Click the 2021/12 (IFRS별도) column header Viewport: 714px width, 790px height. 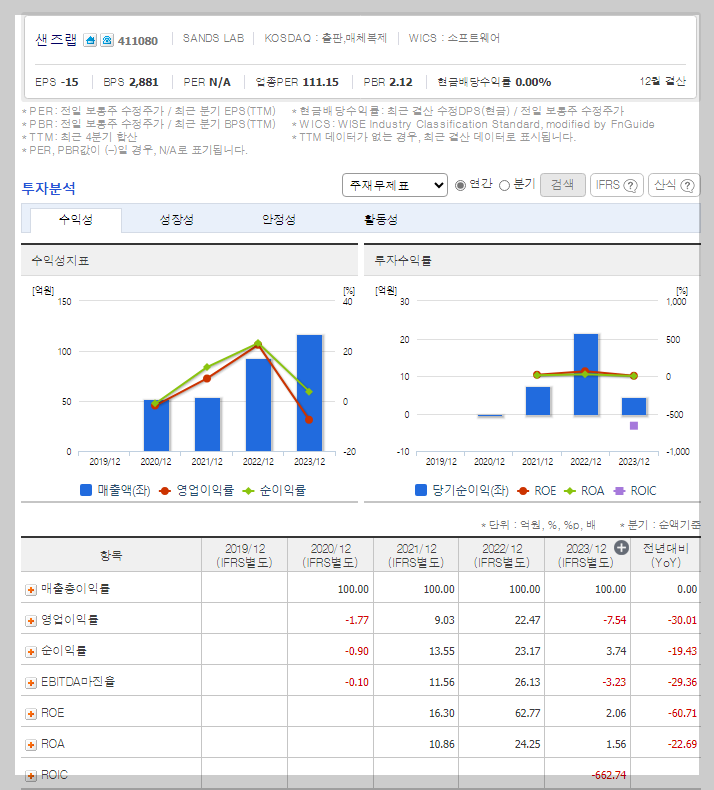coord(416,555)
